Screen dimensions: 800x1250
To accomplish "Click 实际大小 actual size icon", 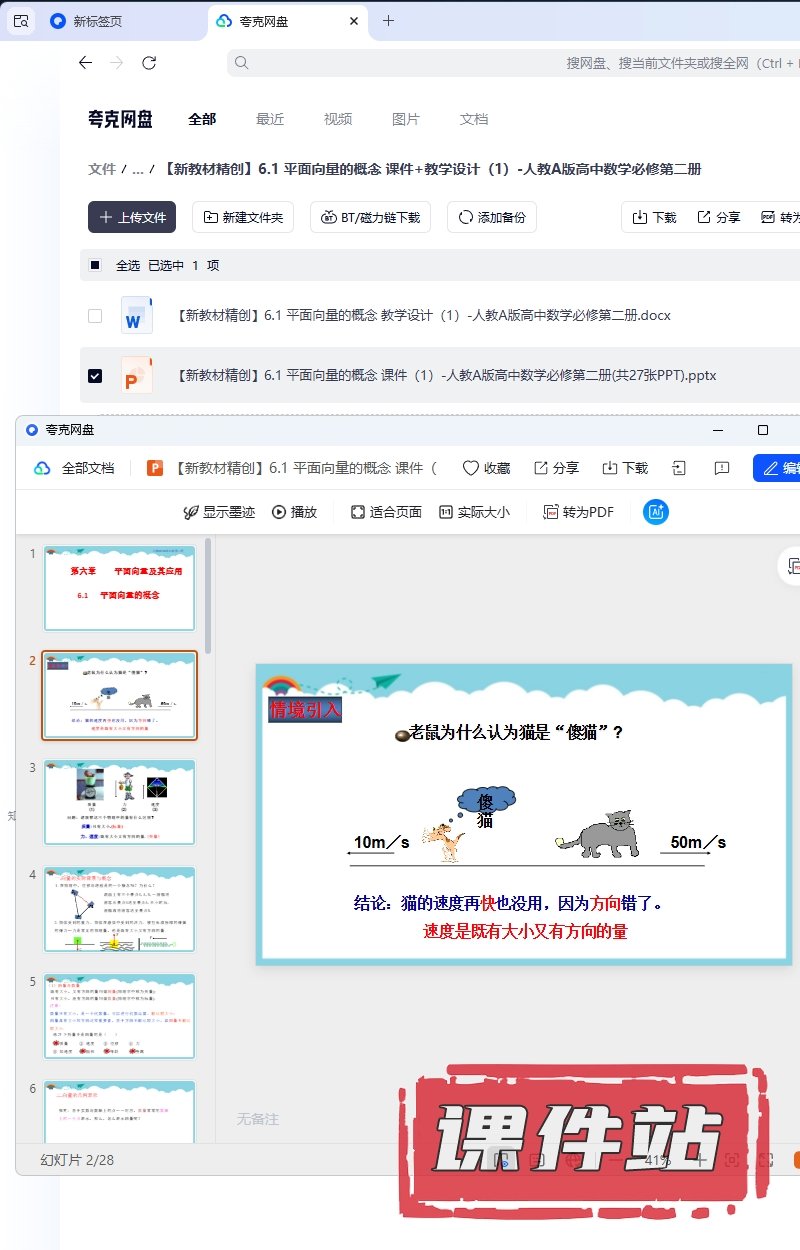I will pyautogui.click(x=446, y=512).
